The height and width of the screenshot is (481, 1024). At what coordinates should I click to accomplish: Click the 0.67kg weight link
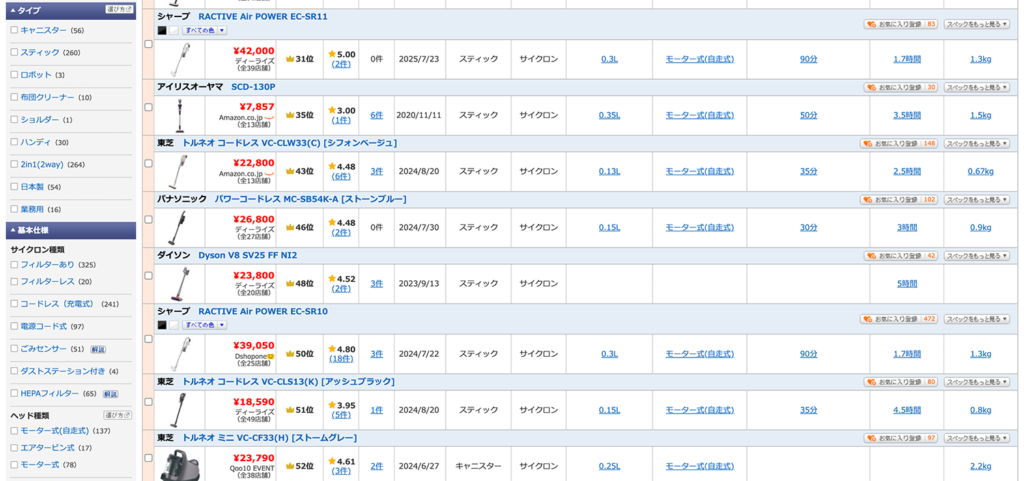tap(980, 172)
